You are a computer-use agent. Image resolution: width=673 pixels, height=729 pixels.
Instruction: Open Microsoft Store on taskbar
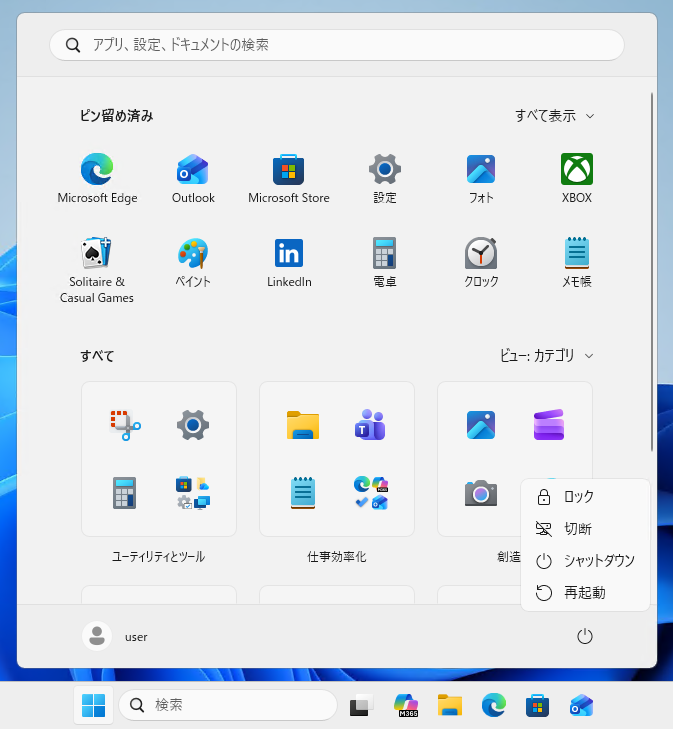[537, 705]
